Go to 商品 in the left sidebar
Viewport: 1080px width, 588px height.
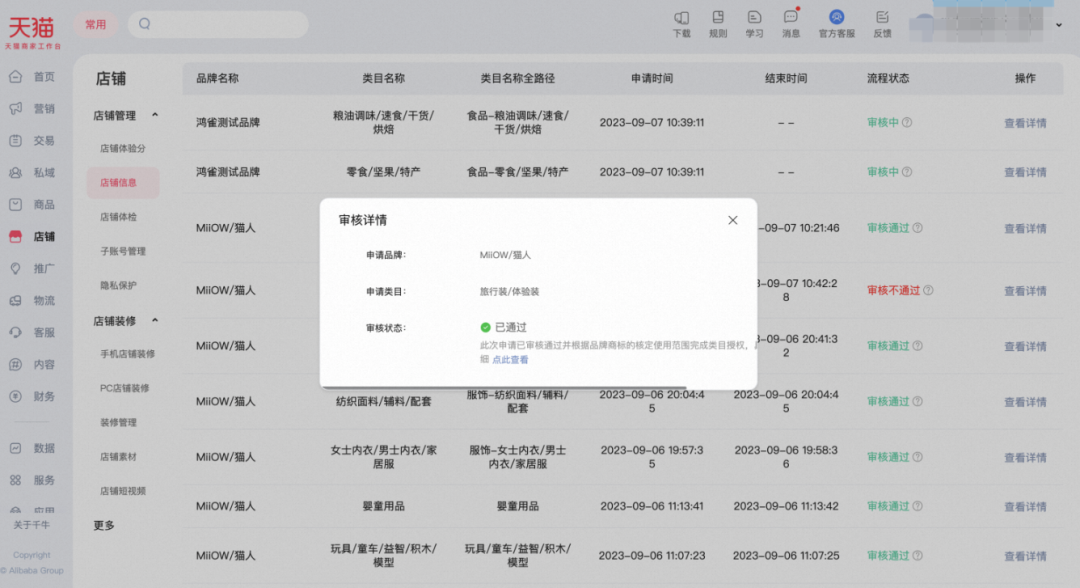coord(44,205)
